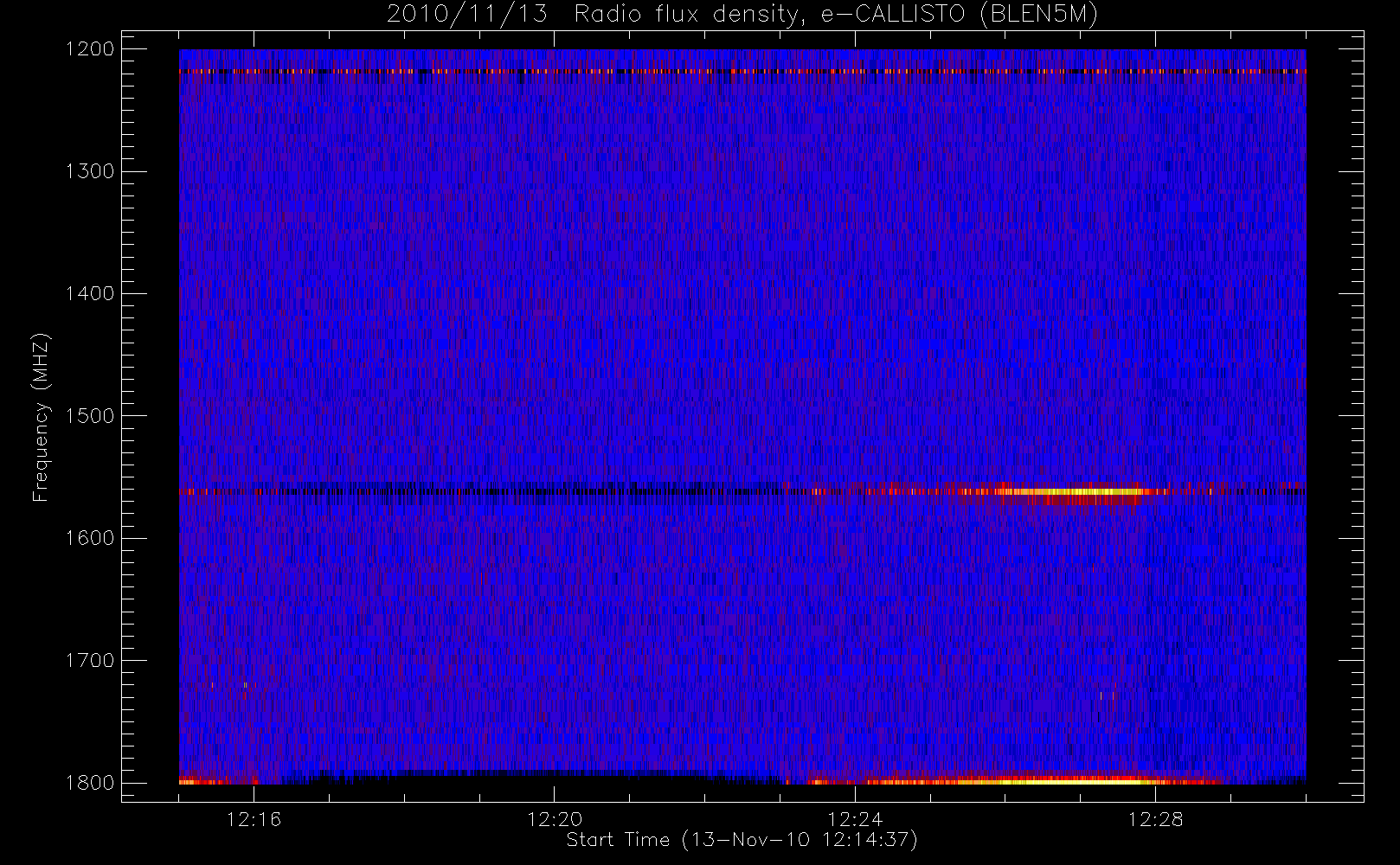The width and height of the screenshot is (1400, 865).
Task: Click the 1600 frequency tick label
Action: (x=90, y=538)
